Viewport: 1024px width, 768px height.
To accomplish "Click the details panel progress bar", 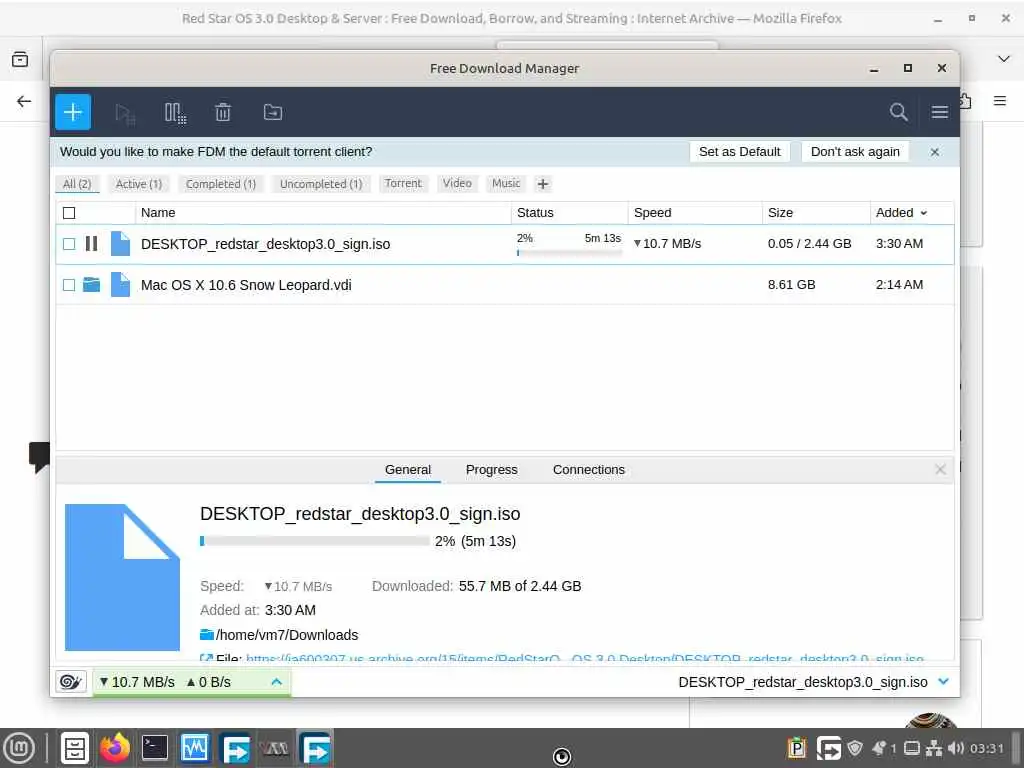I will (x=315, y=541).
